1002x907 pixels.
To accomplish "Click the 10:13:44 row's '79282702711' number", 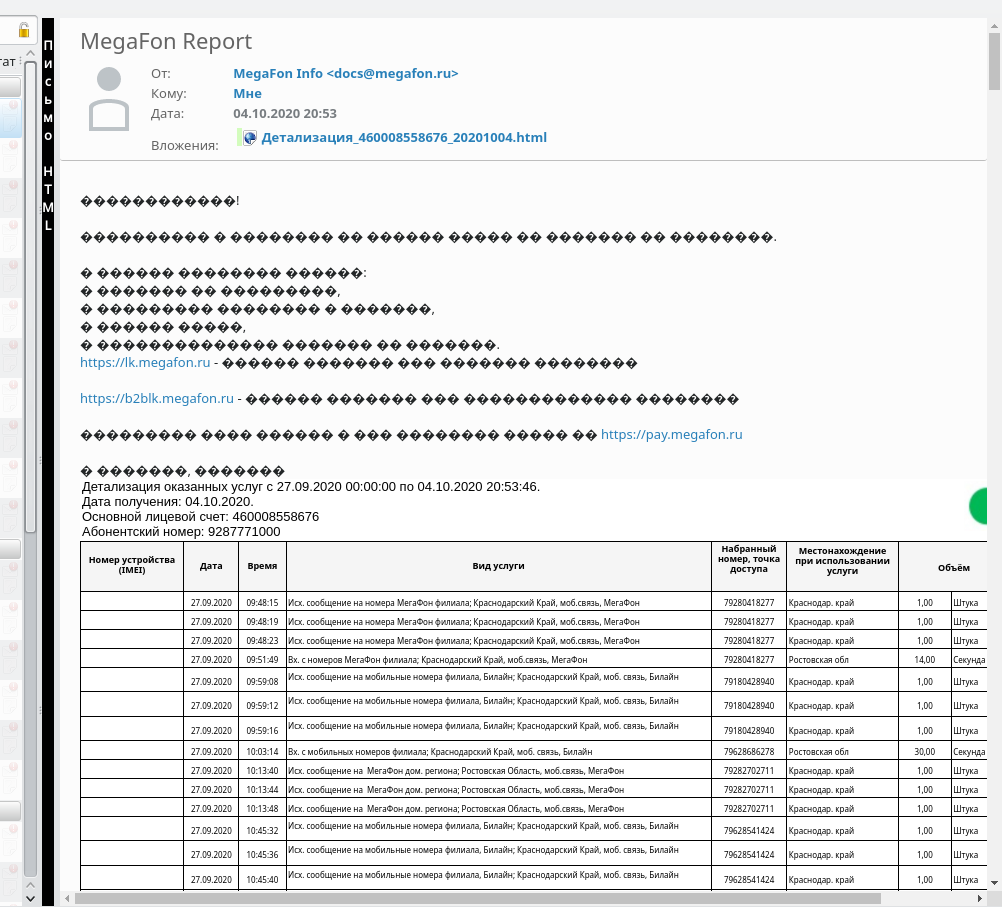I will pyautogui.click(x=749, y=789).
